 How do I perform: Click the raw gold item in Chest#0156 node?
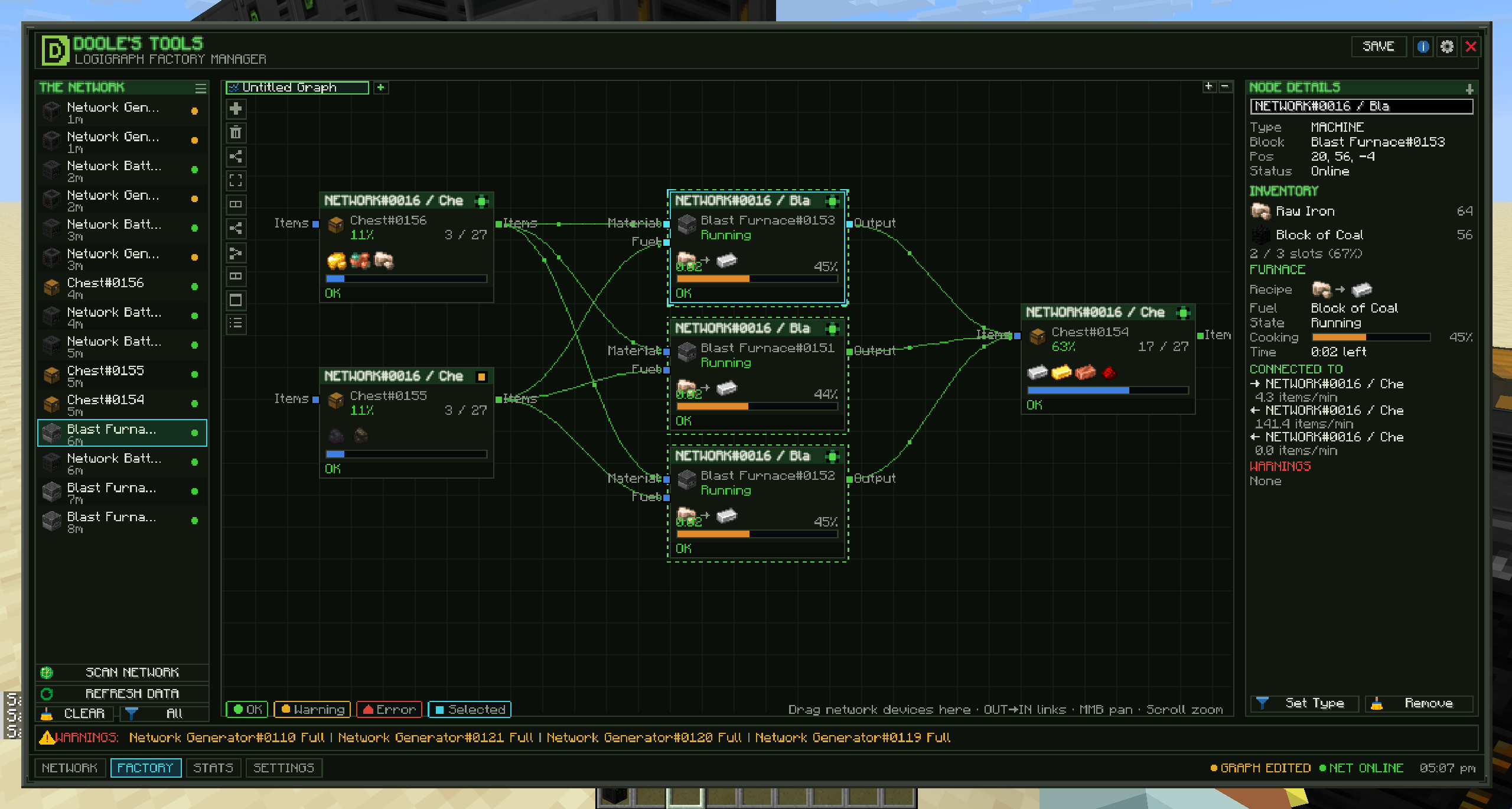pyautogui.click(x=337, y=261)
